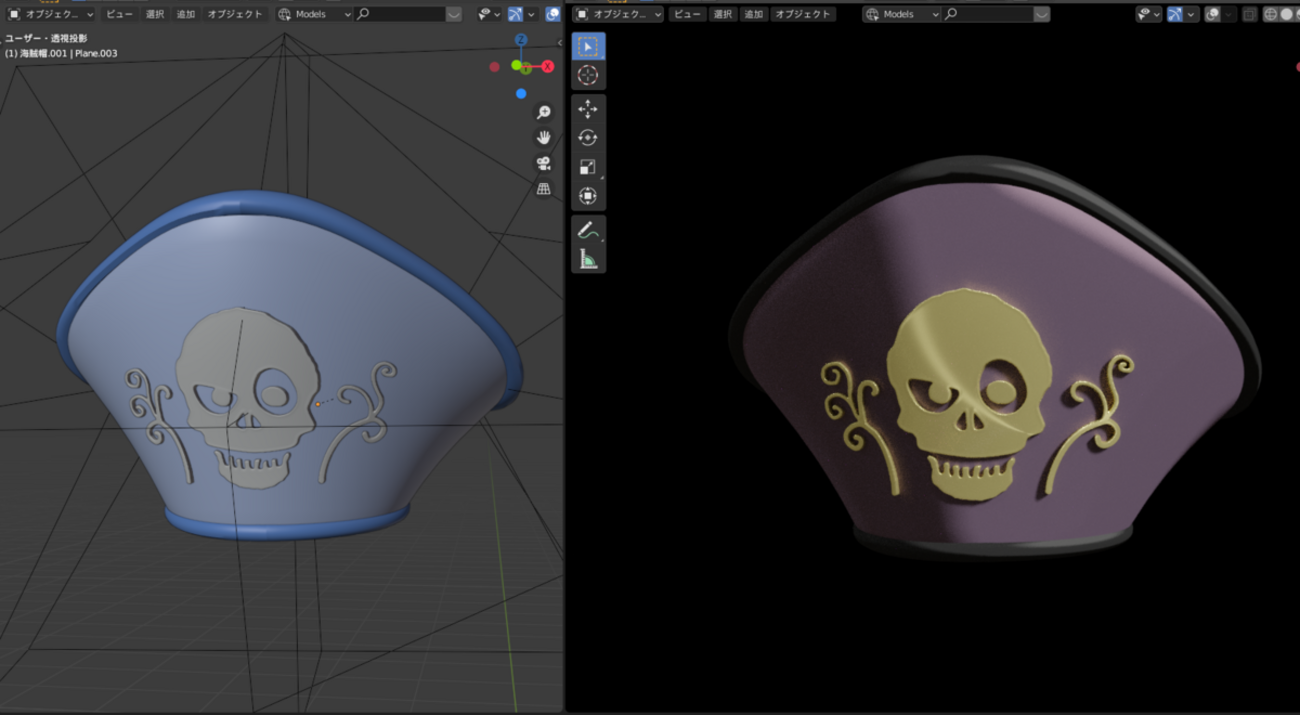Choose the Measure ruler tool
Image resolution: width=1300 pixels, height=715 pixels.
pyautogui.click(x=588, y=260)
